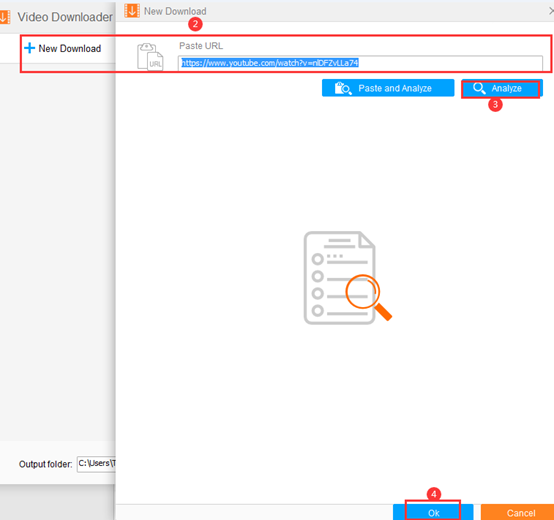The width and height of the screenshot is (554, 520).
Task: Click the document search illustration in dialog center
Action: [x=348, y=278]
